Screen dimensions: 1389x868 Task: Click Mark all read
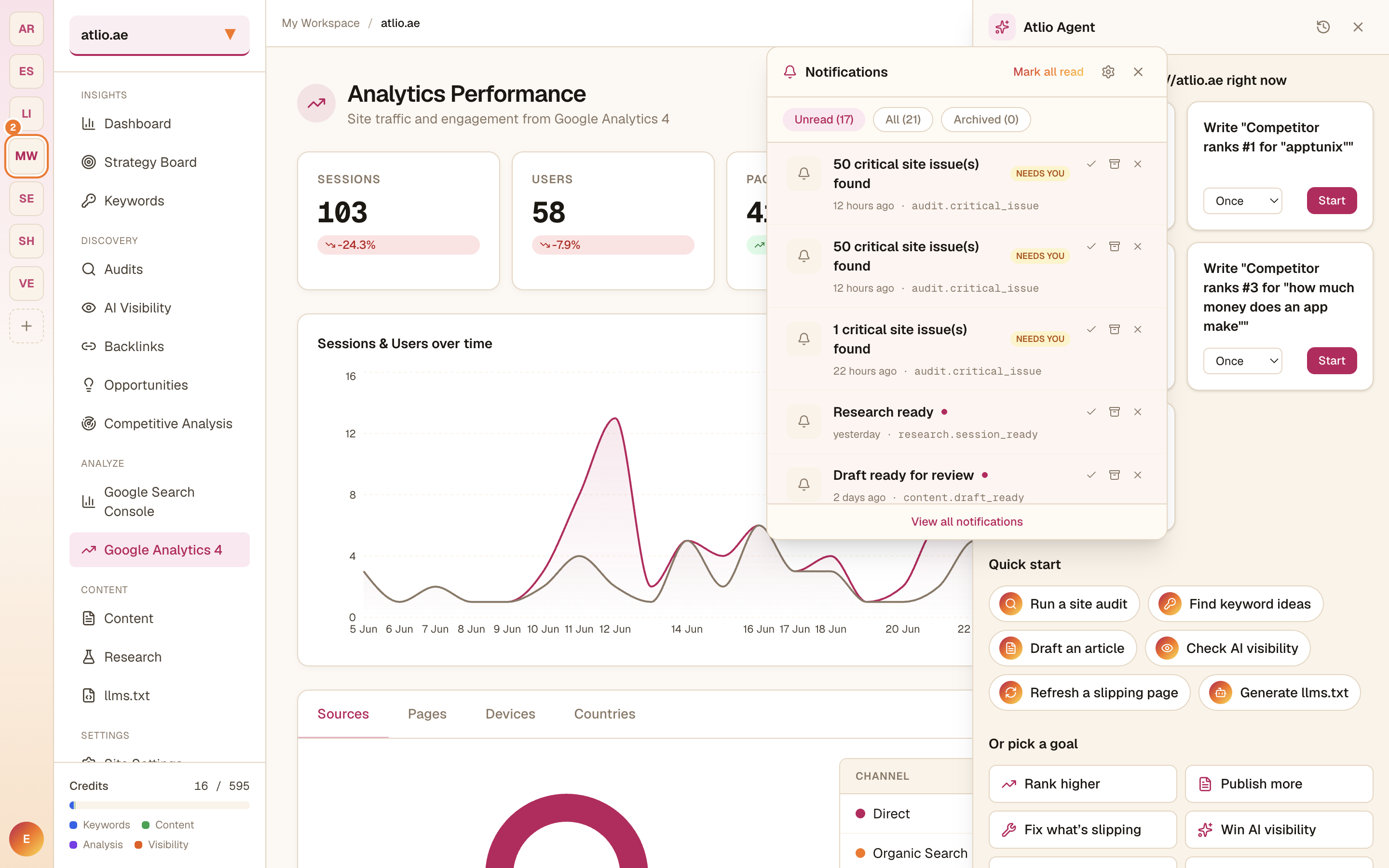[x=1048, y=72]
